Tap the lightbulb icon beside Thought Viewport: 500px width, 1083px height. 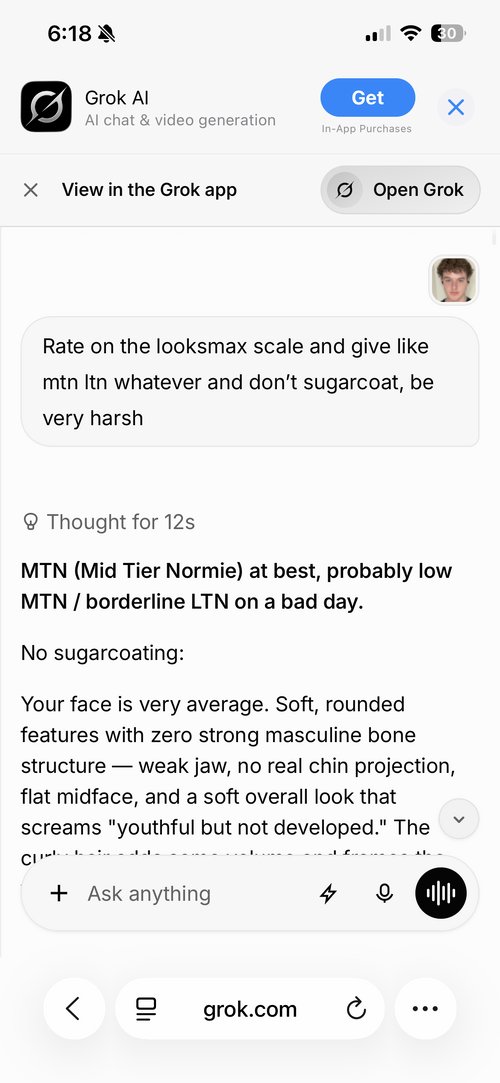point(30,521)
